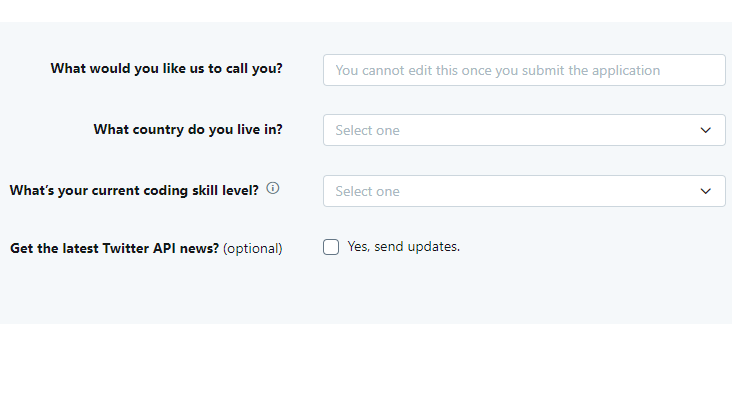Click the 'What would you like us to call you?' label
This screenshot has width=732, height=420.
[x=167, y=69]
